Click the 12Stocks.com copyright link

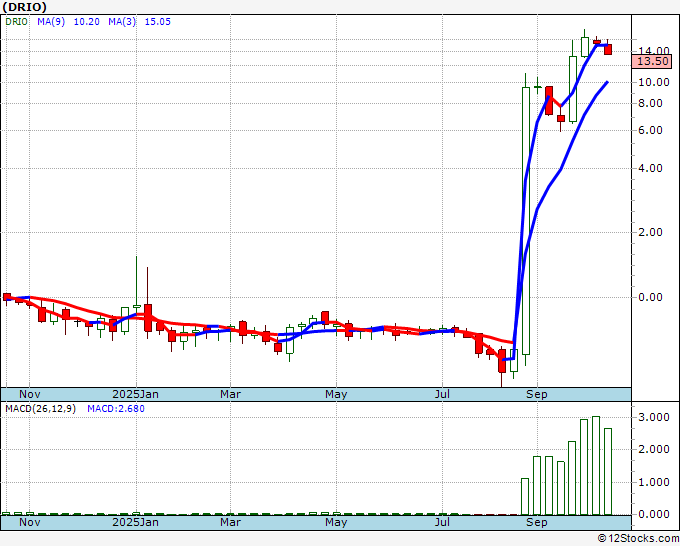click(638, 539)
